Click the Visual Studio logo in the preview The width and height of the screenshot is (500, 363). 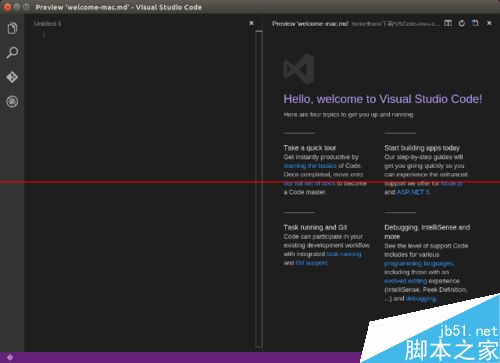(x=299, y=69)
